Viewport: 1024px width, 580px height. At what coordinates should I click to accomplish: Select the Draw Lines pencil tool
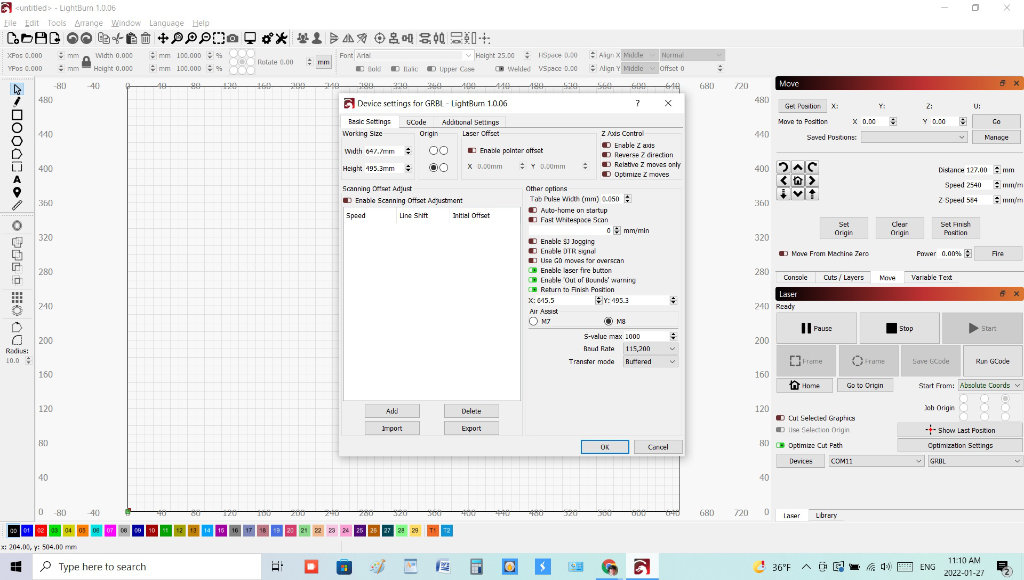coord(17,101)
